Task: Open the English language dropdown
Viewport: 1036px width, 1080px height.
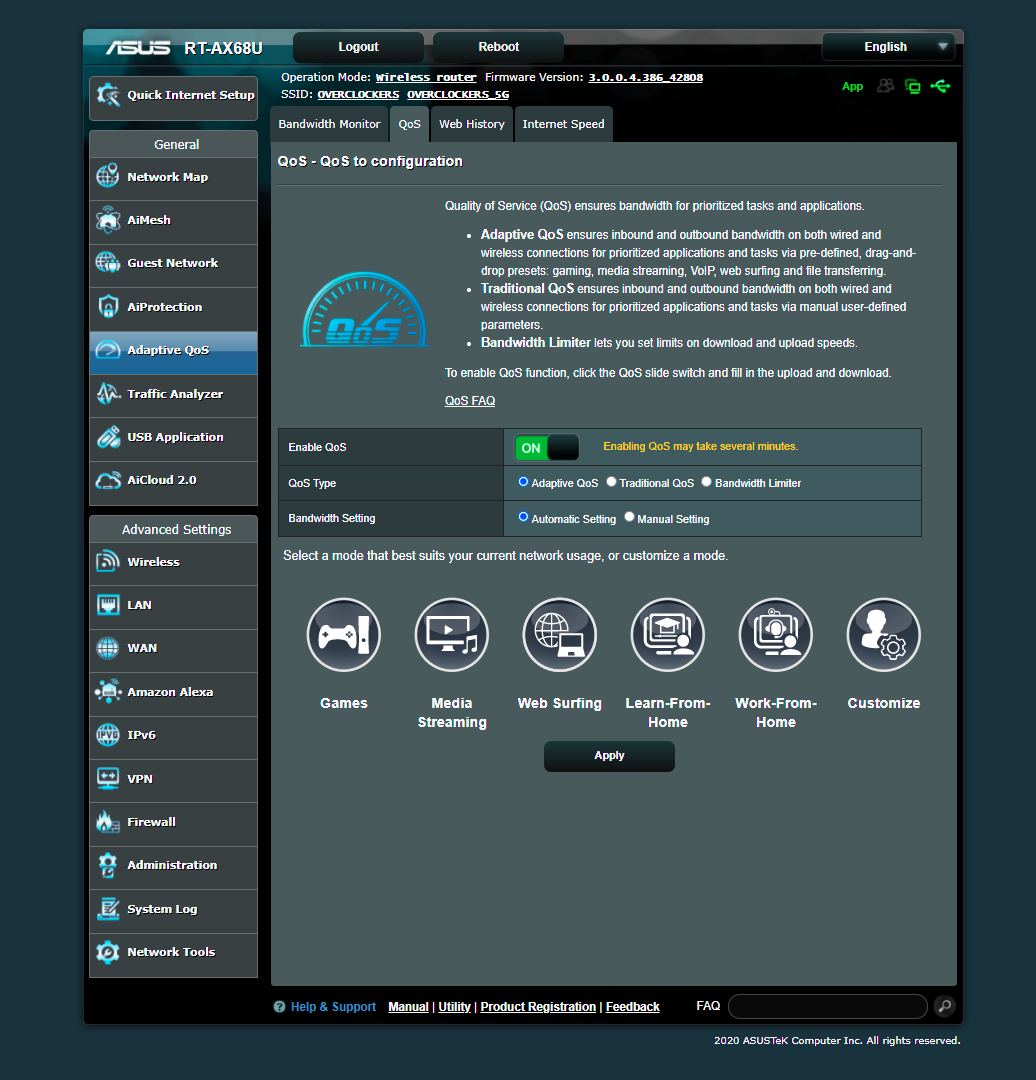Action: coord(888,46)
